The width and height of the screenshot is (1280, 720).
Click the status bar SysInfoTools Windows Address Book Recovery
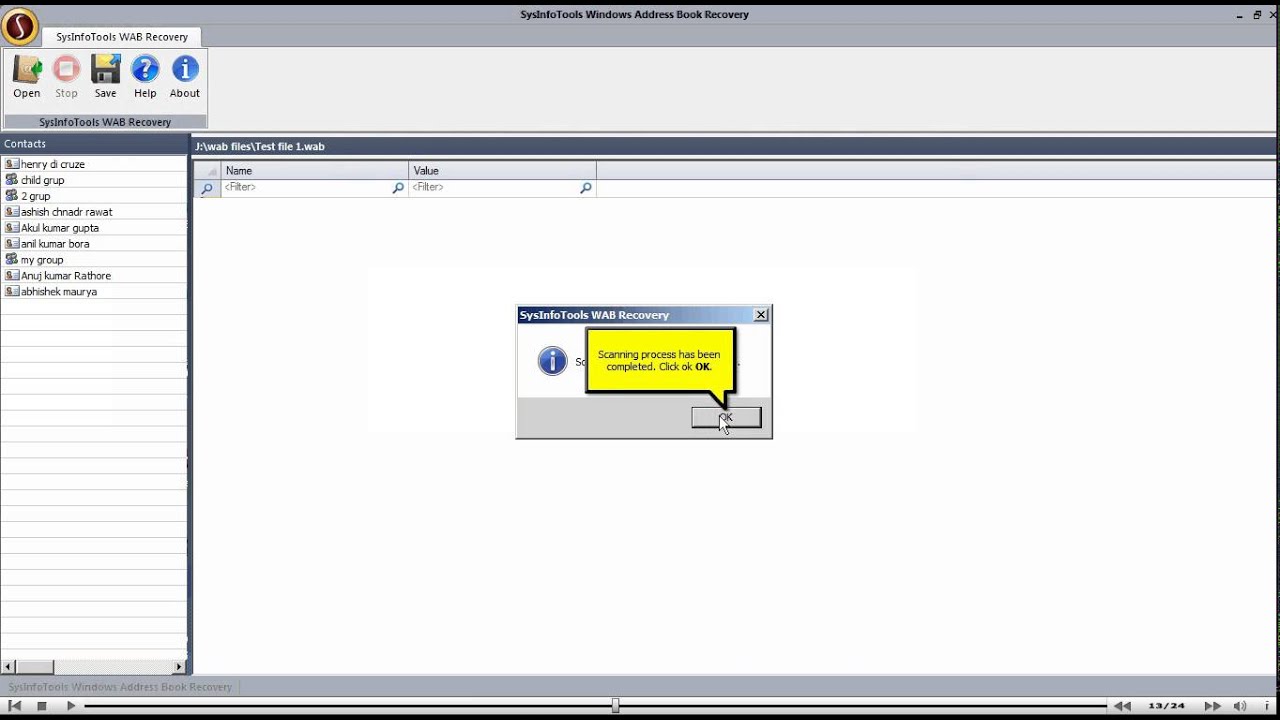(120, 687)
